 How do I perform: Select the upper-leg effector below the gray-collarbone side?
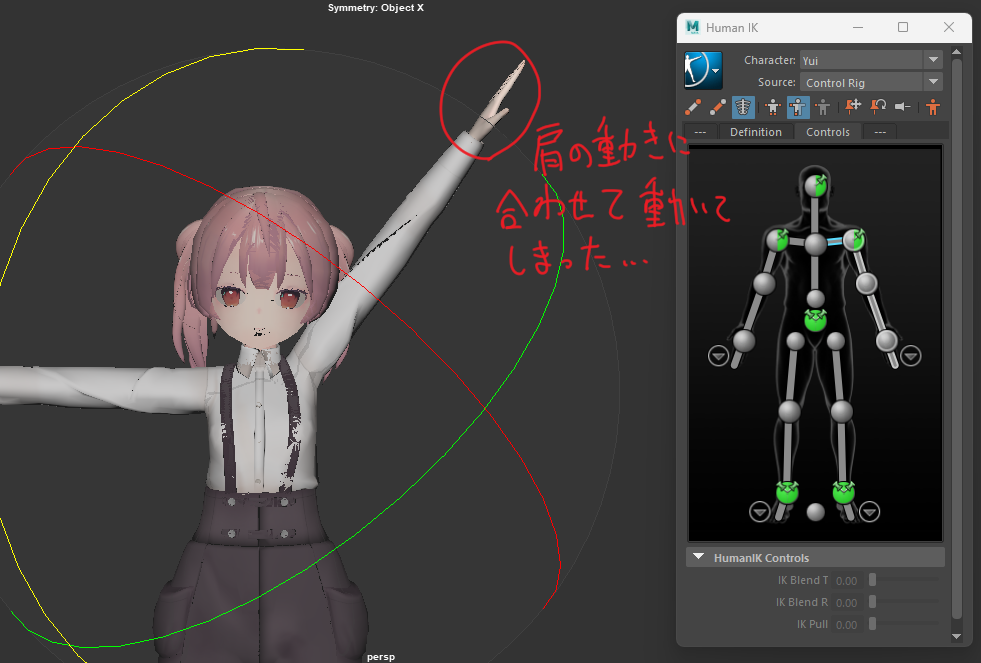[795, 341]
